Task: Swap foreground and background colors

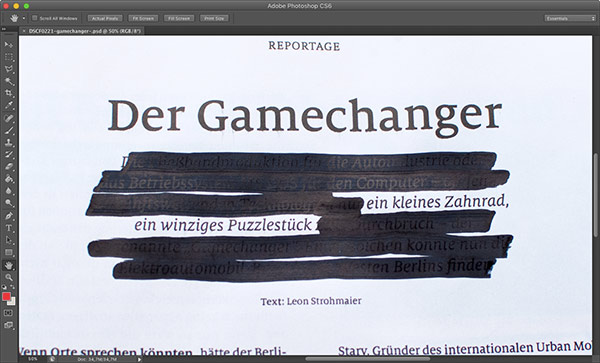Action: (x=12, y=286)
